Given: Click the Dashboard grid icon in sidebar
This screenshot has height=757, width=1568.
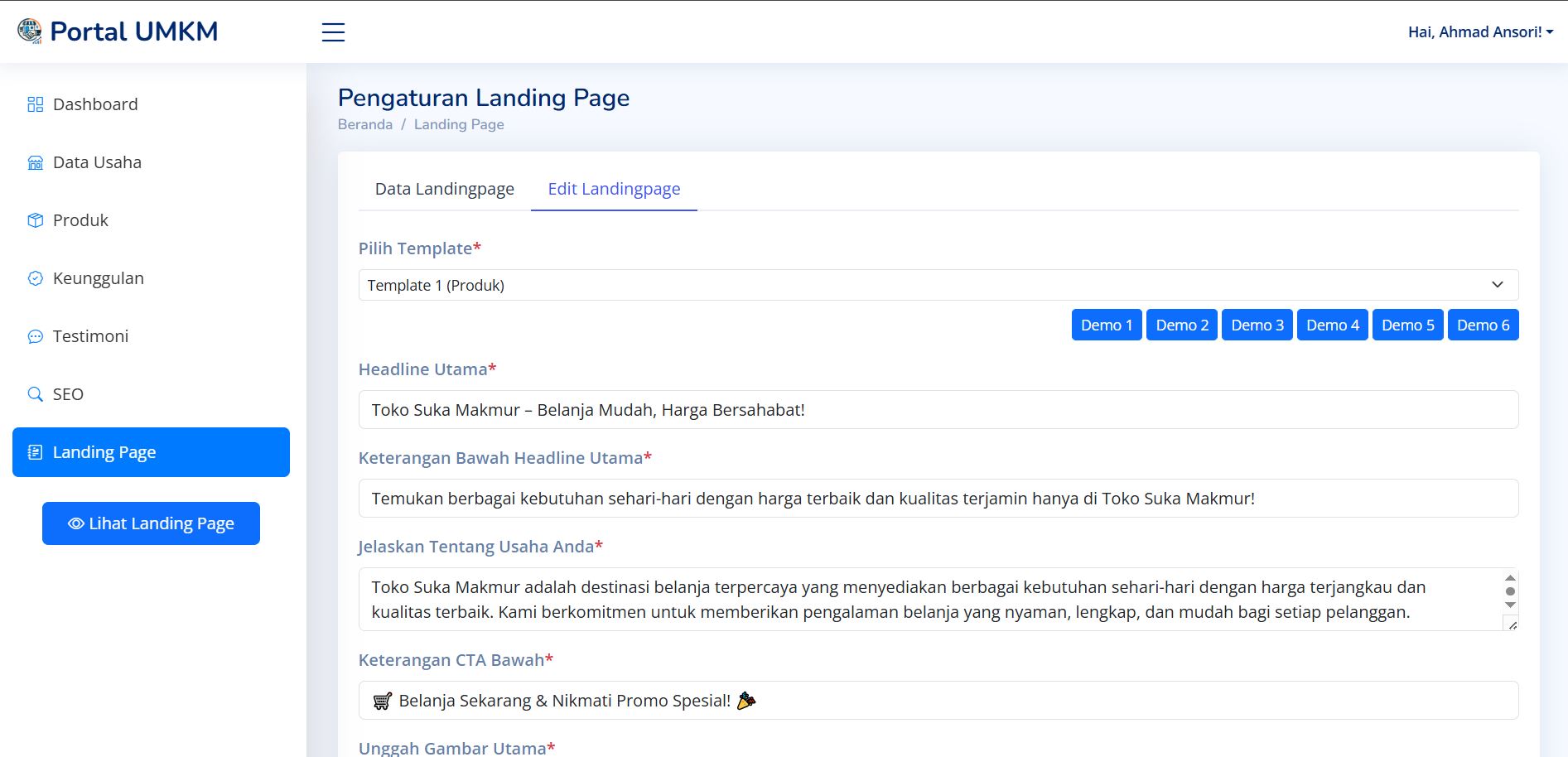Looking at the screenshot, I should click(35, 104).
